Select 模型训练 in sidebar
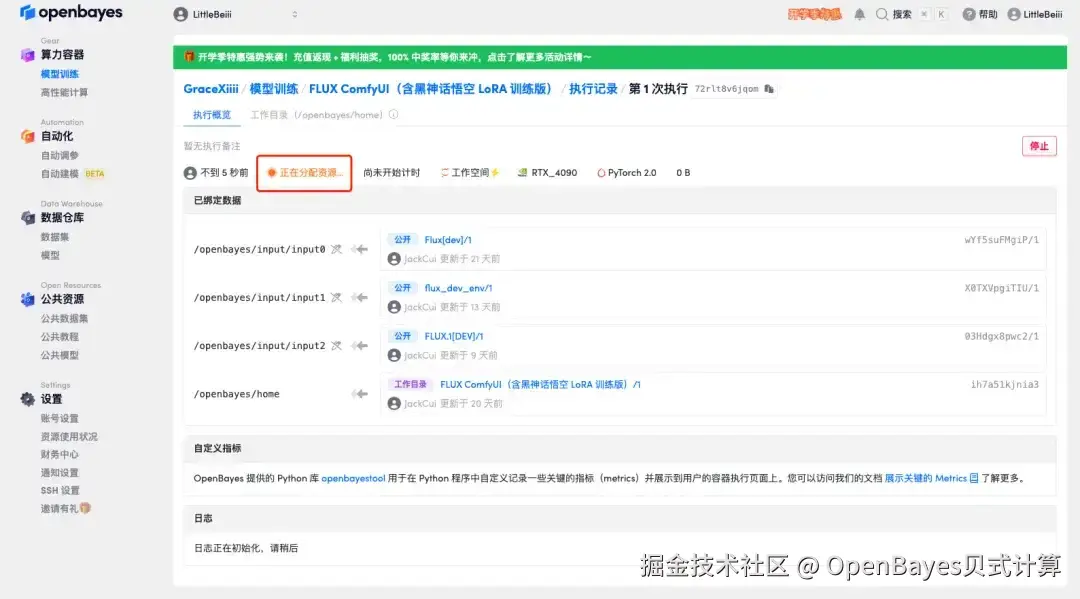The width and height of the screenshot is (1080, 599). coord(59,74)
